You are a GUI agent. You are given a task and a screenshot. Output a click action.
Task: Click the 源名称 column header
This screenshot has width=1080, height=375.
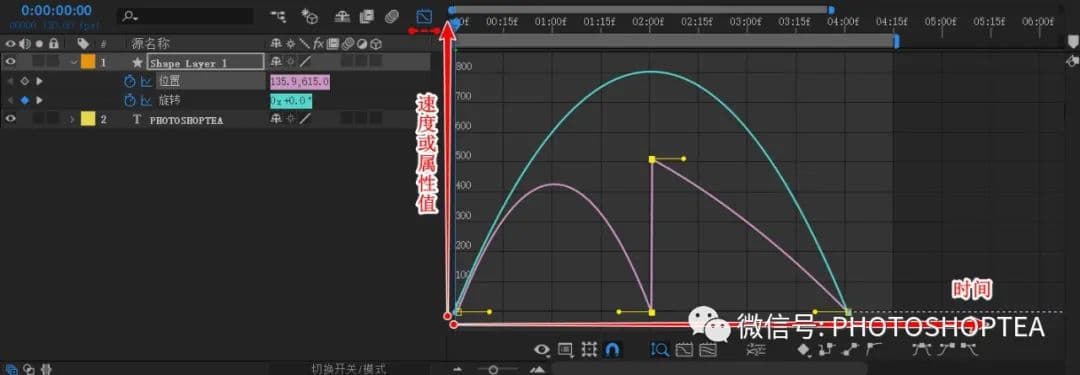[152, 43]
